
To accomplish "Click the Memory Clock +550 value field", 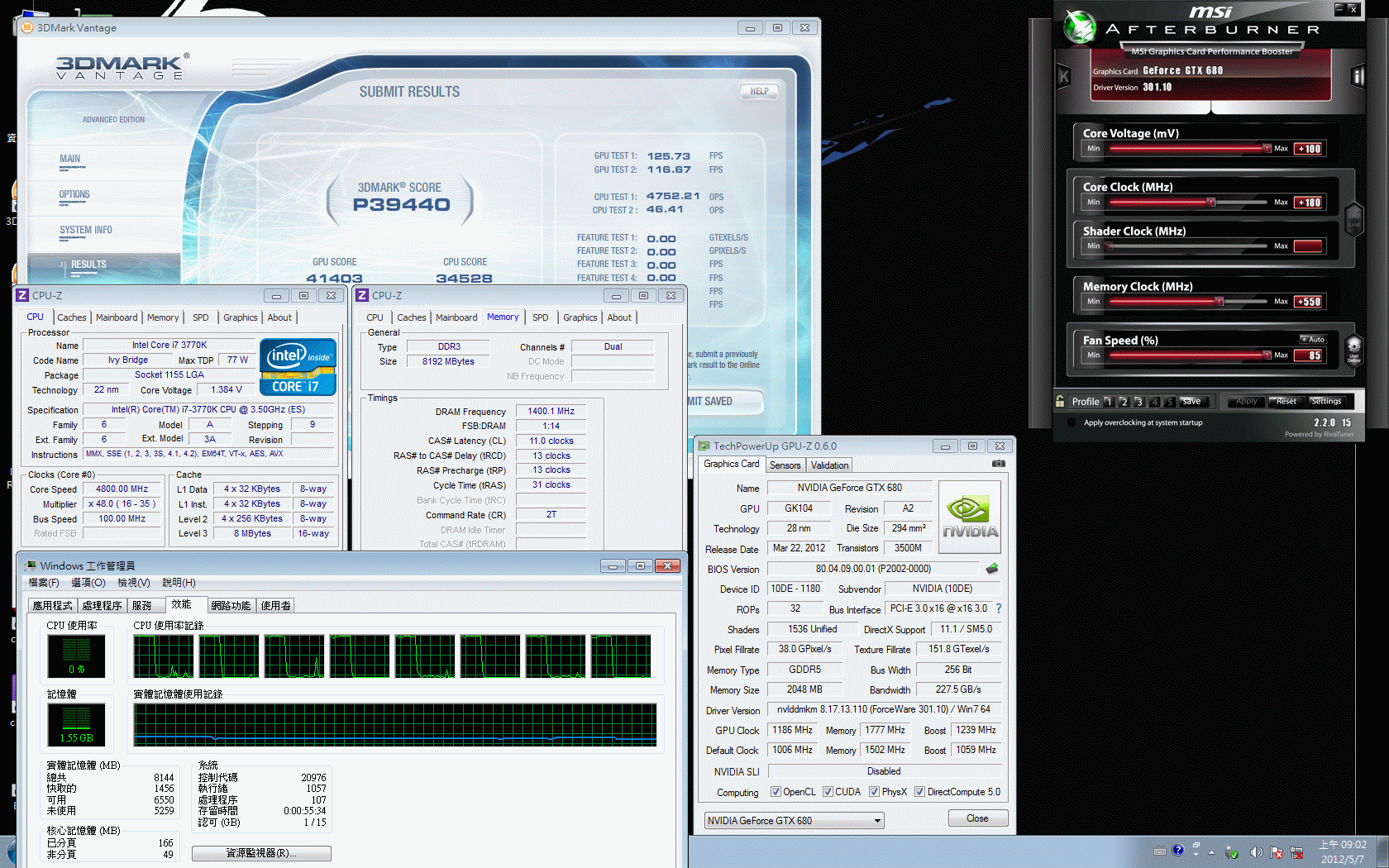I will point(1308,302).
